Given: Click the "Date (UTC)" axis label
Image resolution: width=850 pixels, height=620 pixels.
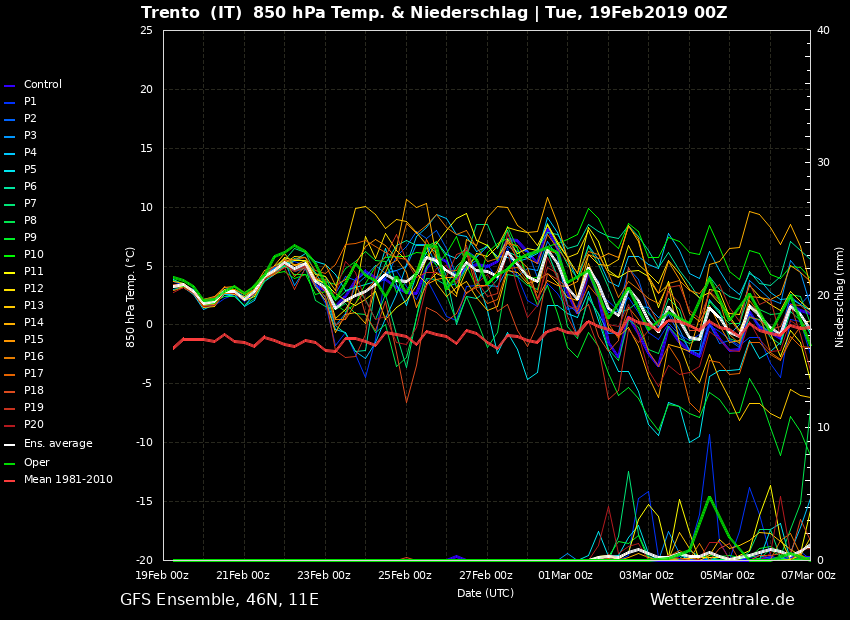Looking at the screenshot, I should 485,593.
